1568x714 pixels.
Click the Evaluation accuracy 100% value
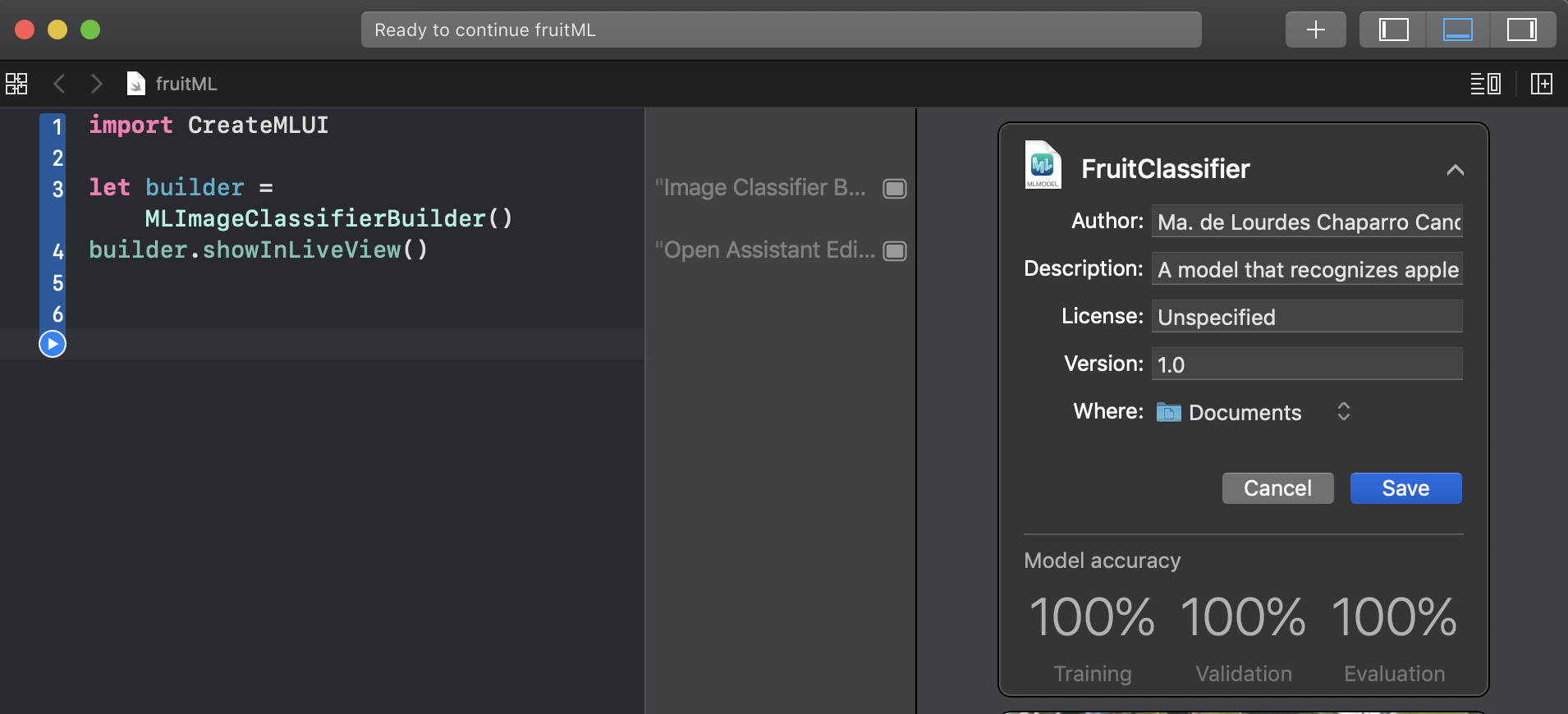1394,617
